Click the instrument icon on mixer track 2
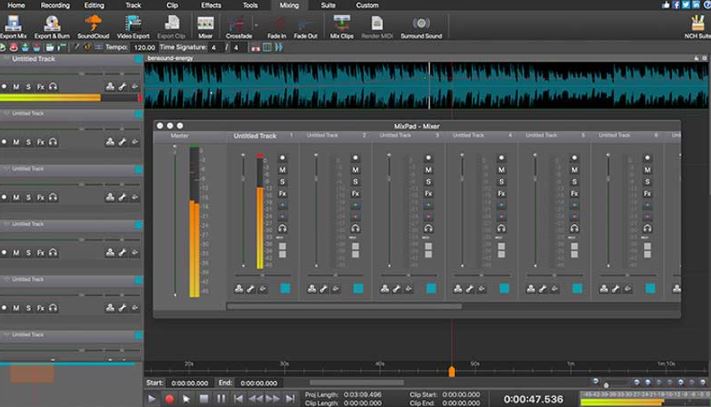 click(312, 288)
